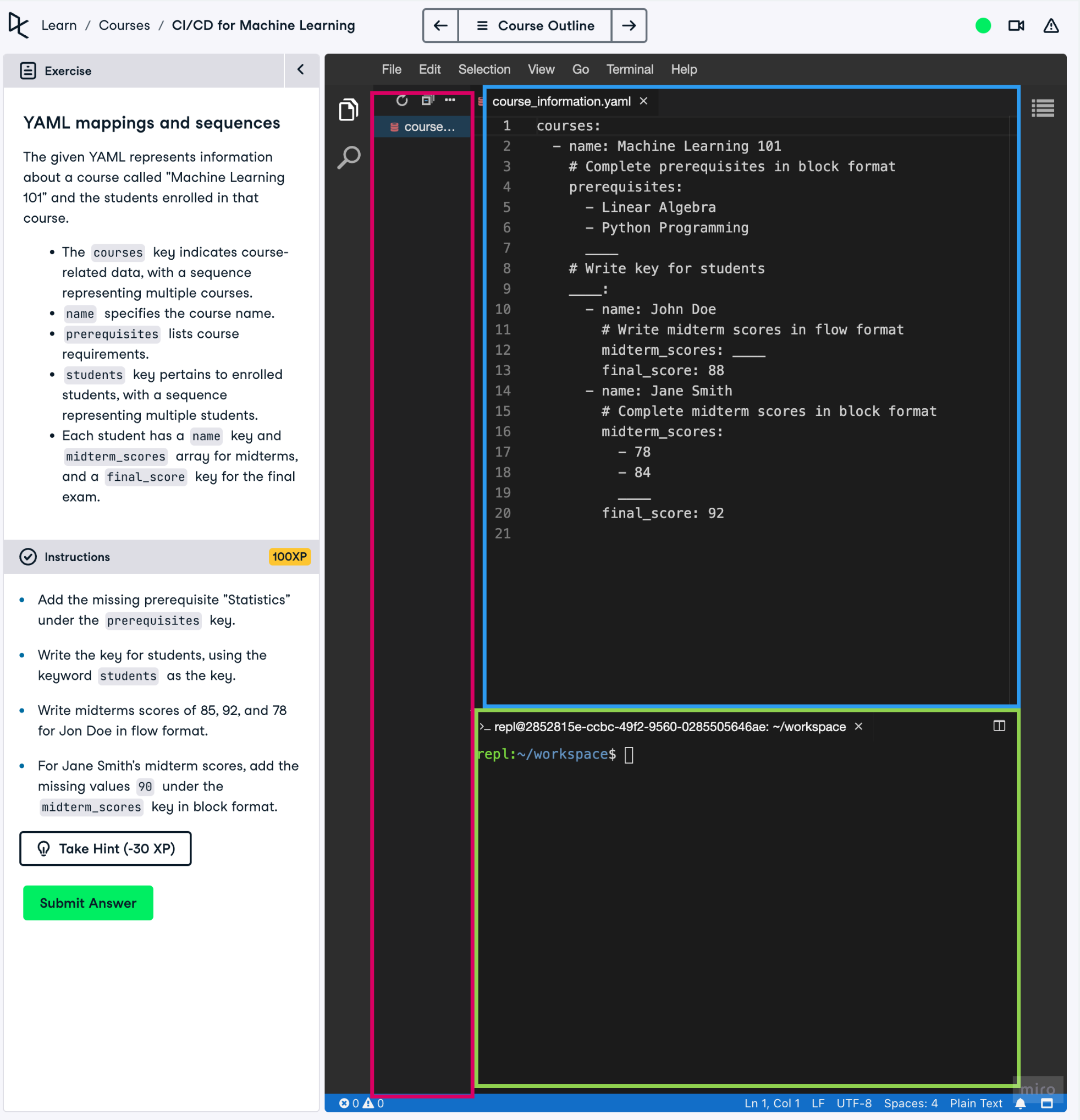Take Hint for minus 30 XP
The width and height of the screenshot is (1080, 1120).
tap(106, 849)
